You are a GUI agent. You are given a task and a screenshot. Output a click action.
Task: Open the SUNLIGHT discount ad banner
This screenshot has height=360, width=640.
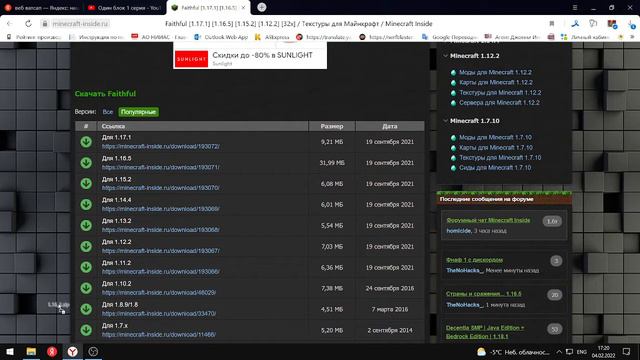tap(250, 58)
